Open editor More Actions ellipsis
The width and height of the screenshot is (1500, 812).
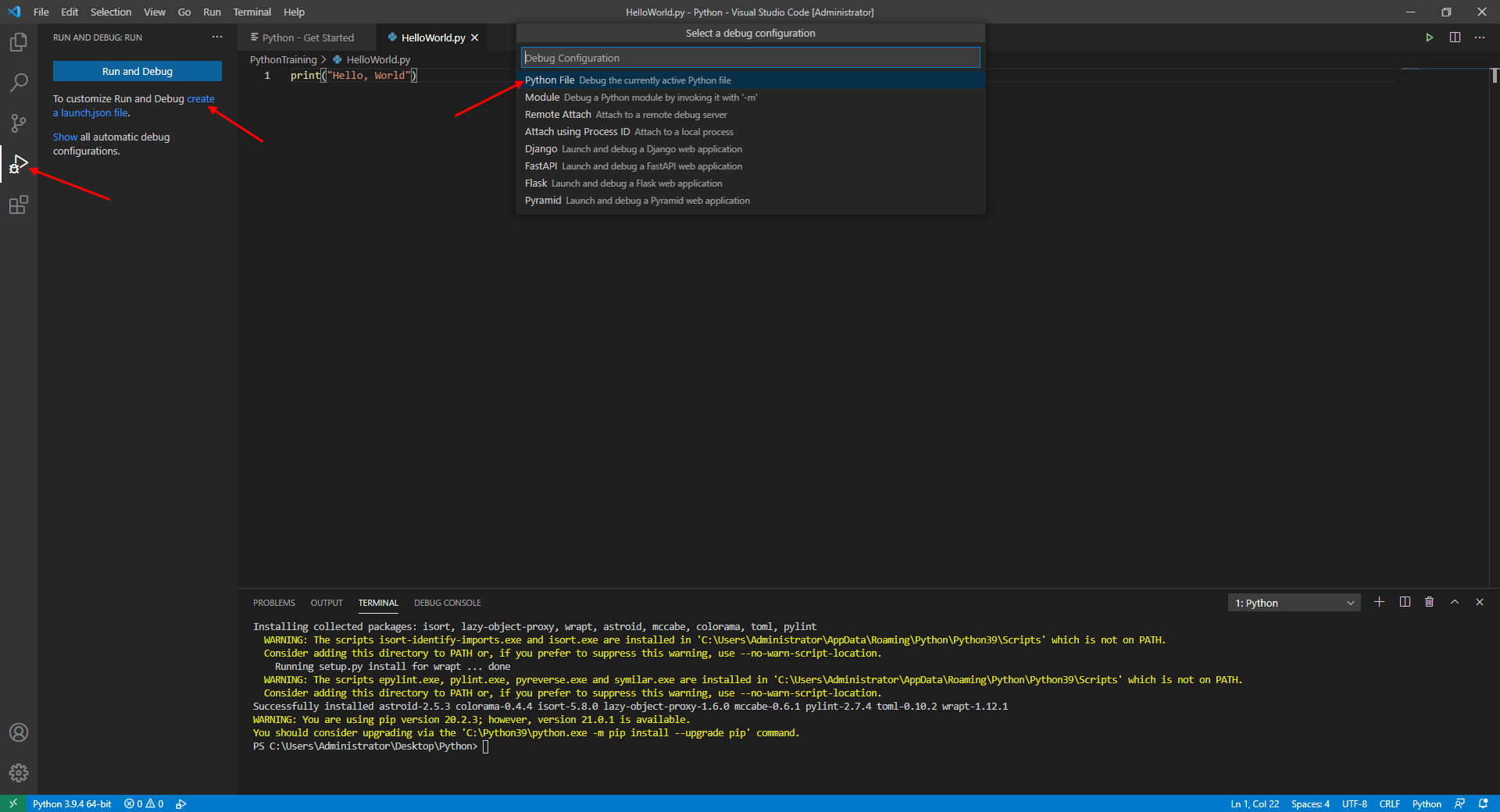(x=1480, y=37)
